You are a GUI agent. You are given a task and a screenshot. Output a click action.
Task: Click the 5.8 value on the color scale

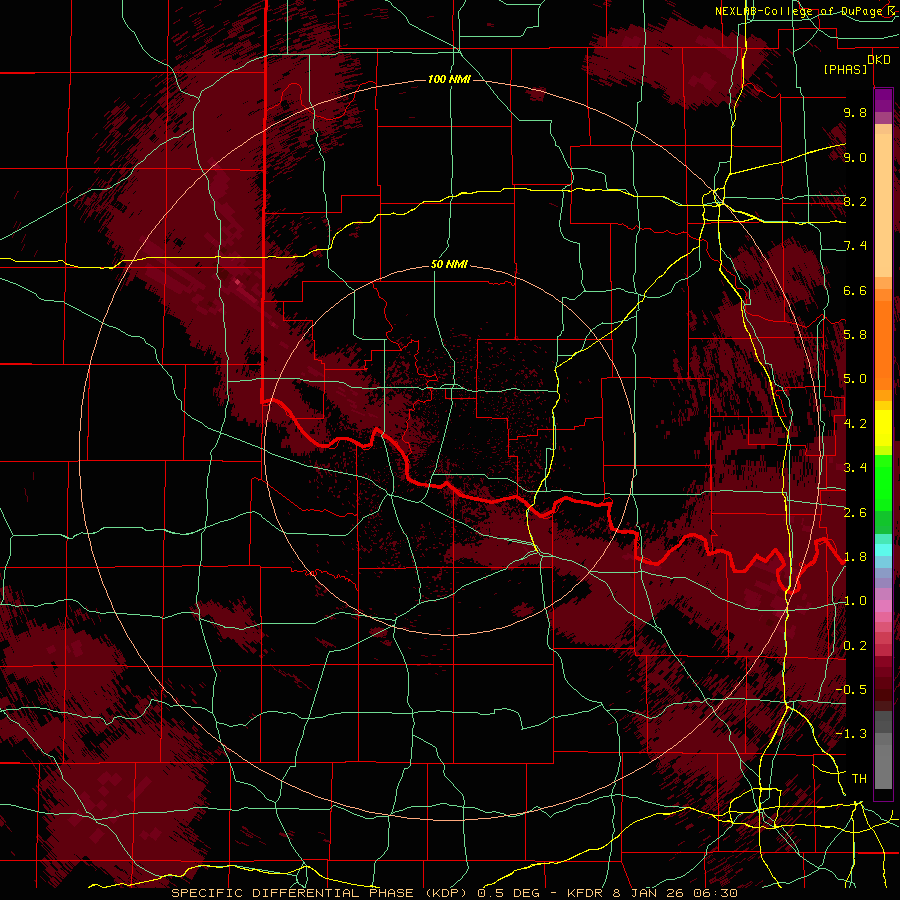click(855, 335)
